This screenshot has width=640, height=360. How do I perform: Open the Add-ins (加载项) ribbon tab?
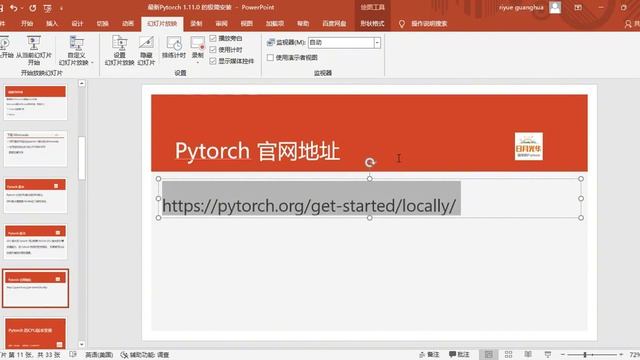click(x=275, y=24)
